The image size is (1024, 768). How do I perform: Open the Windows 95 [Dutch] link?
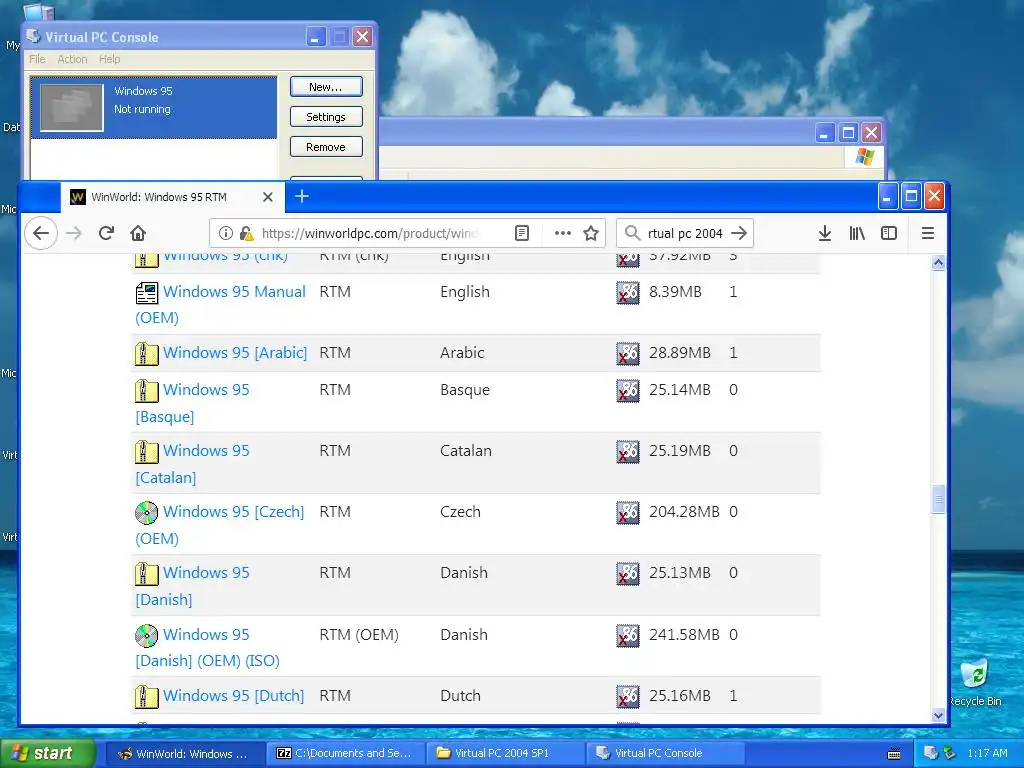click(234, 696)
